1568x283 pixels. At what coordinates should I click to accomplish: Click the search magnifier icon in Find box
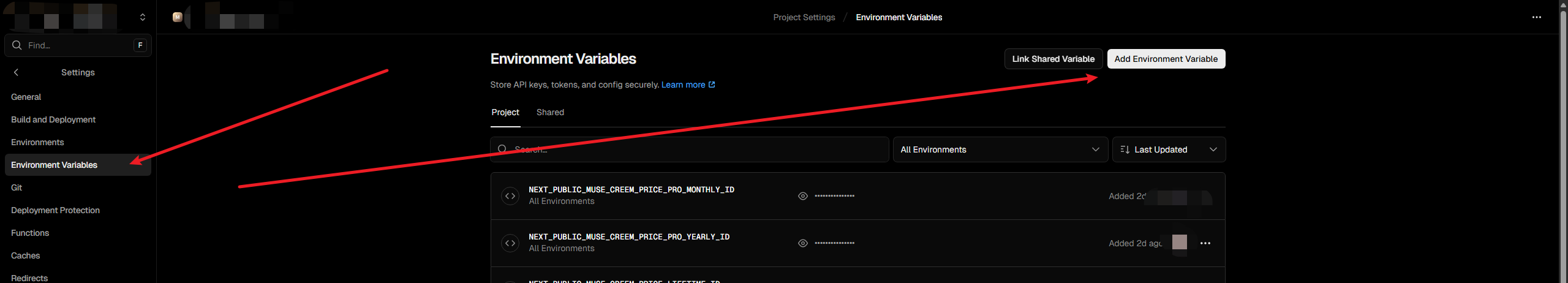click(x=17, y=45)
